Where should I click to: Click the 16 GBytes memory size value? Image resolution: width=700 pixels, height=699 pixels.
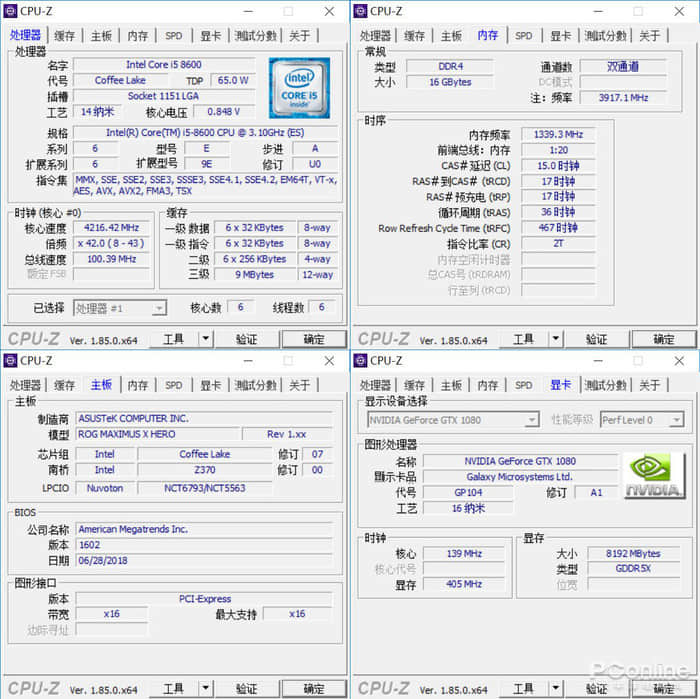(450, 82)
